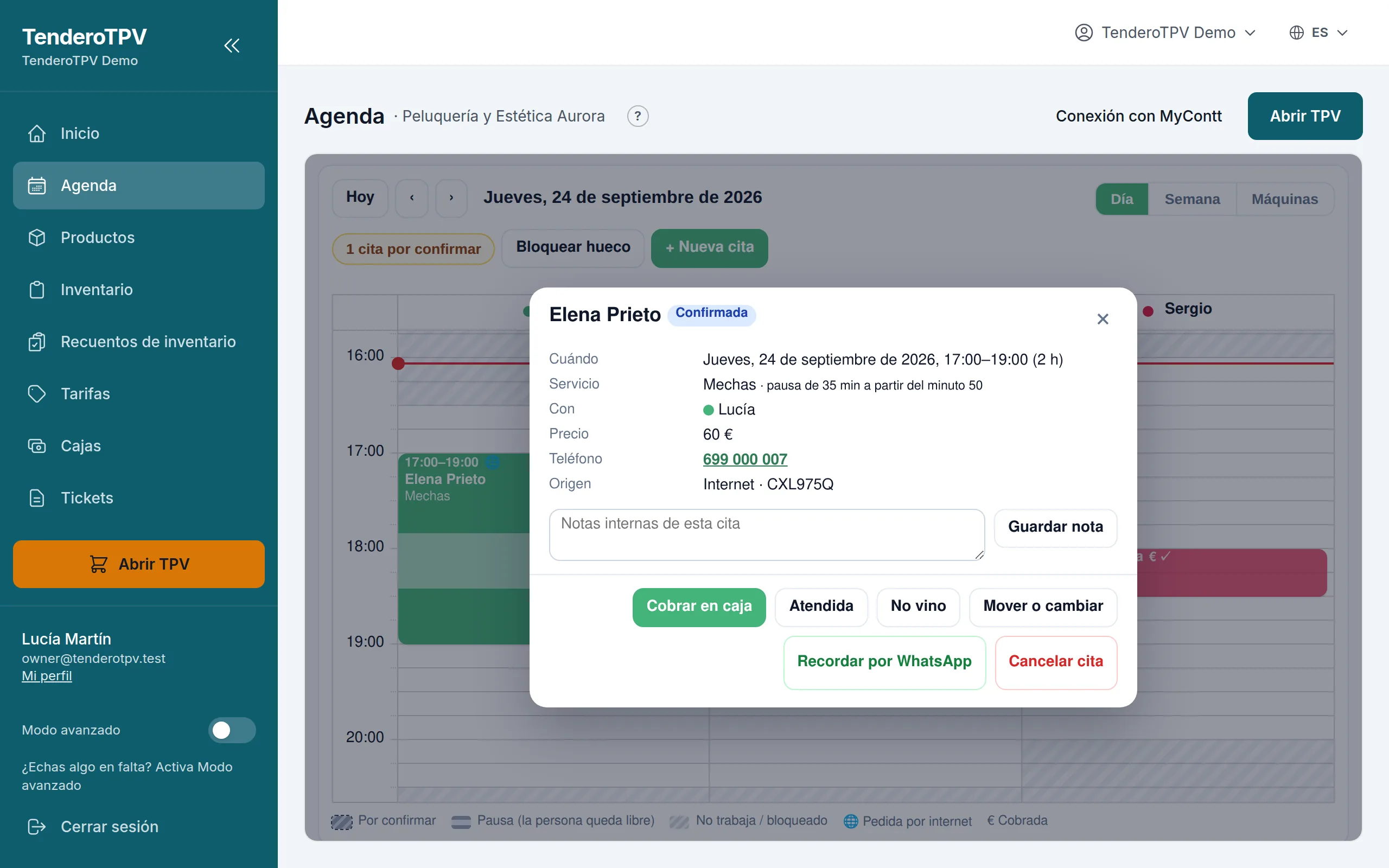Open Mi perfil link

click(x=47, y=676)
